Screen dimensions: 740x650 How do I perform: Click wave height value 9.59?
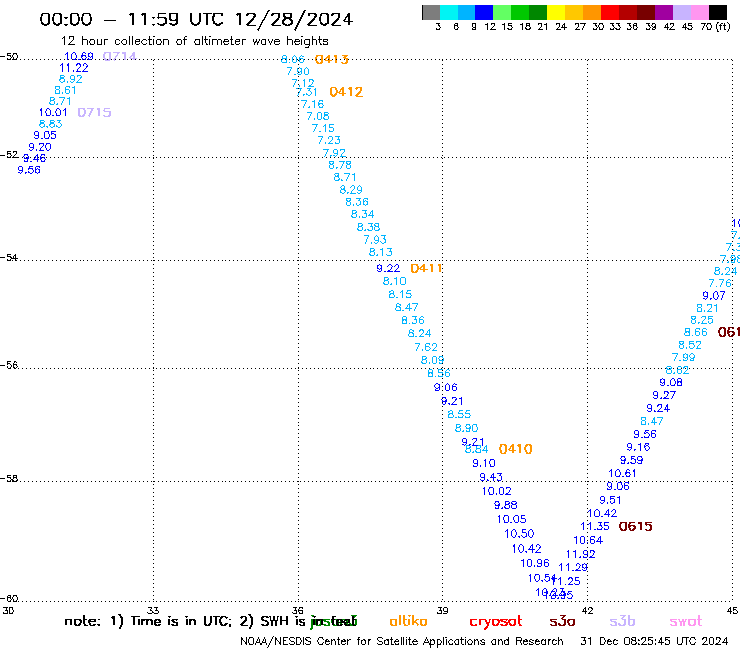631,460
